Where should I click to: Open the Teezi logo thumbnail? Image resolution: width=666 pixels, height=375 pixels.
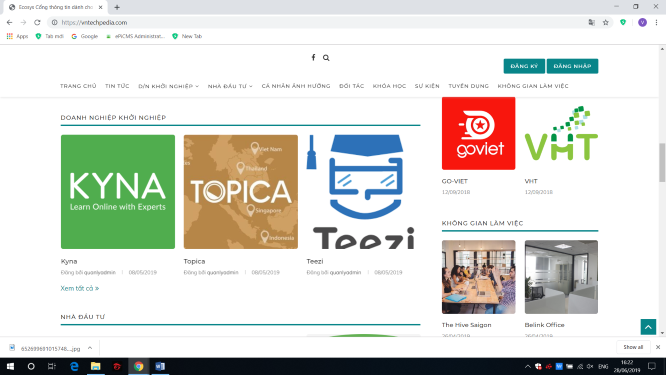point(363,192)
